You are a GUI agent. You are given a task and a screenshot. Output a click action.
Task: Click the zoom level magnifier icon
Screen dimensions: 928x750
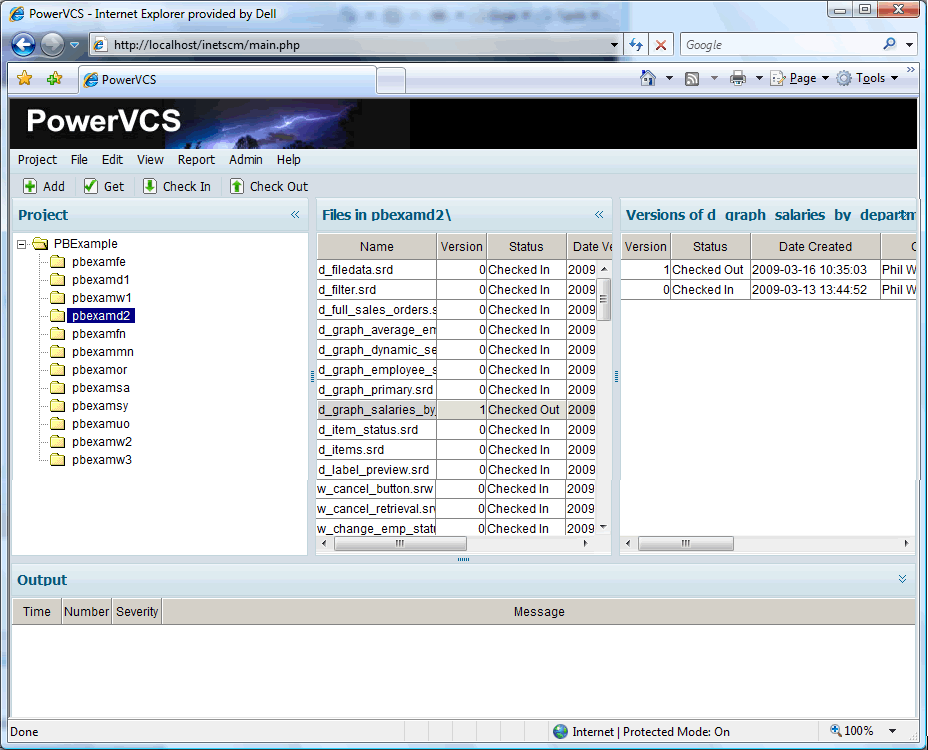[836, 730]
